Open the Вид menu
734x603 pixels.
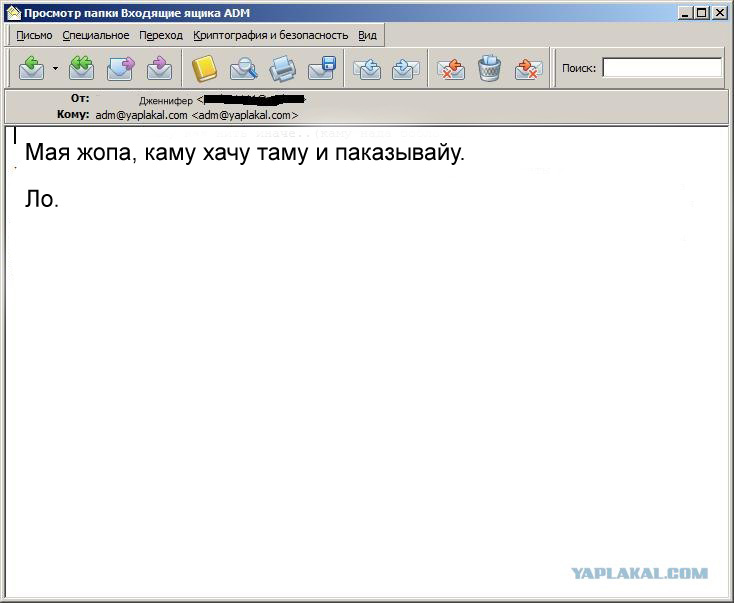pyautogui.click(x=367, y=36)
